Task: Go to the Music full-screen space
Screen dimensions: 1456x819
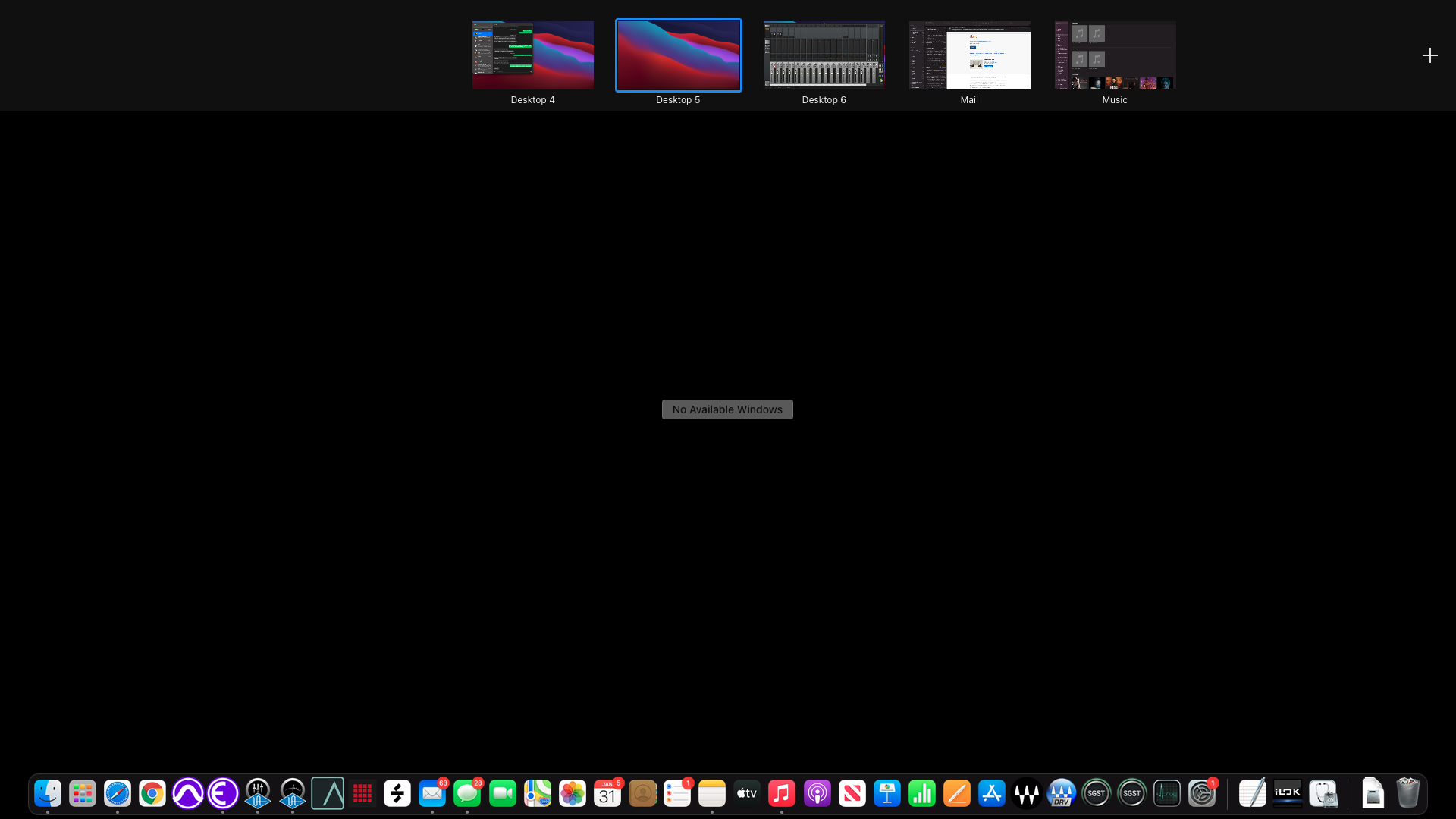Action: pyautogui.click(x=1116, y=55)
